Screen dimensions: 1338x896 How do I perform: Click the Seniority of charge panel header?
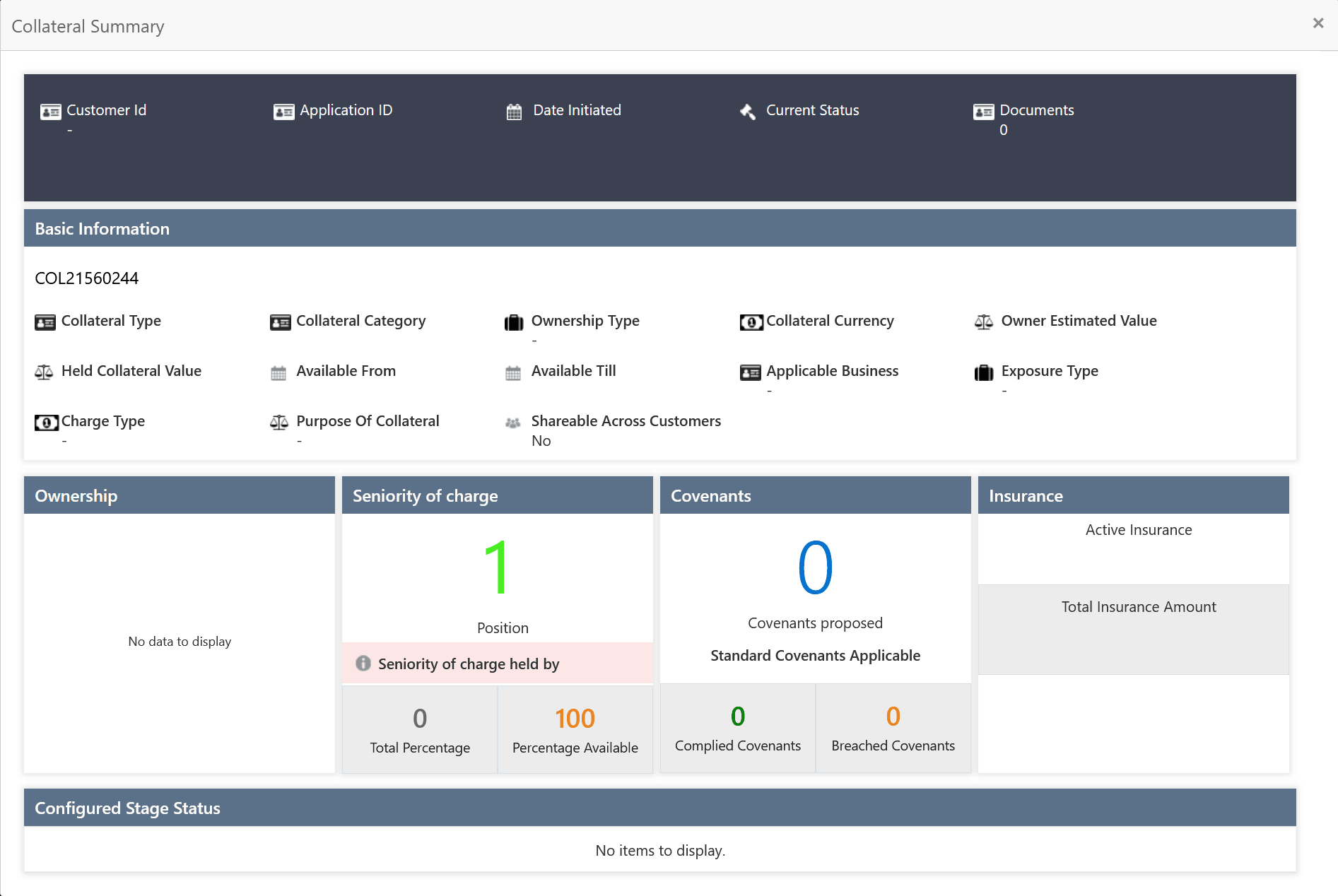tap(498, 495)
